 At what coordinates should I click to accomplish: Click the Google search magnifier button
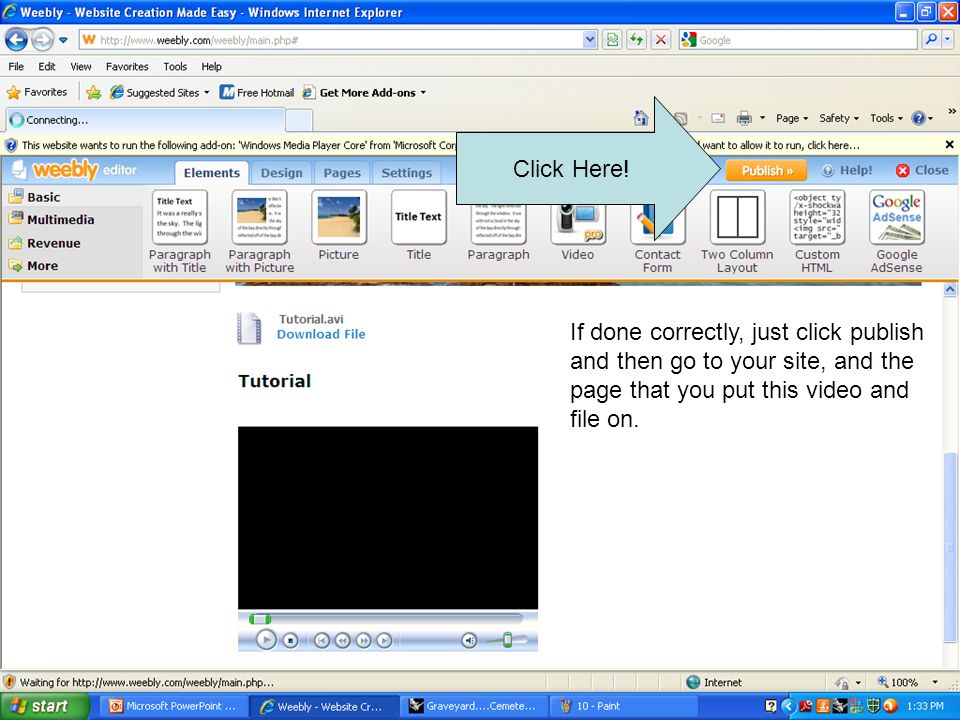coord(931,40)
